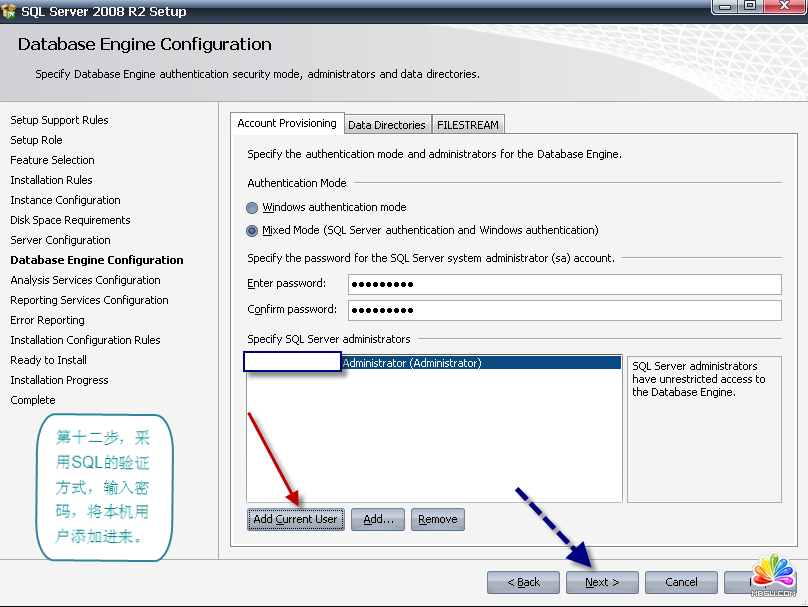Cancel the SQL Server setup
The width and height of the screenshot is (808, 607).
coord(681,582)
